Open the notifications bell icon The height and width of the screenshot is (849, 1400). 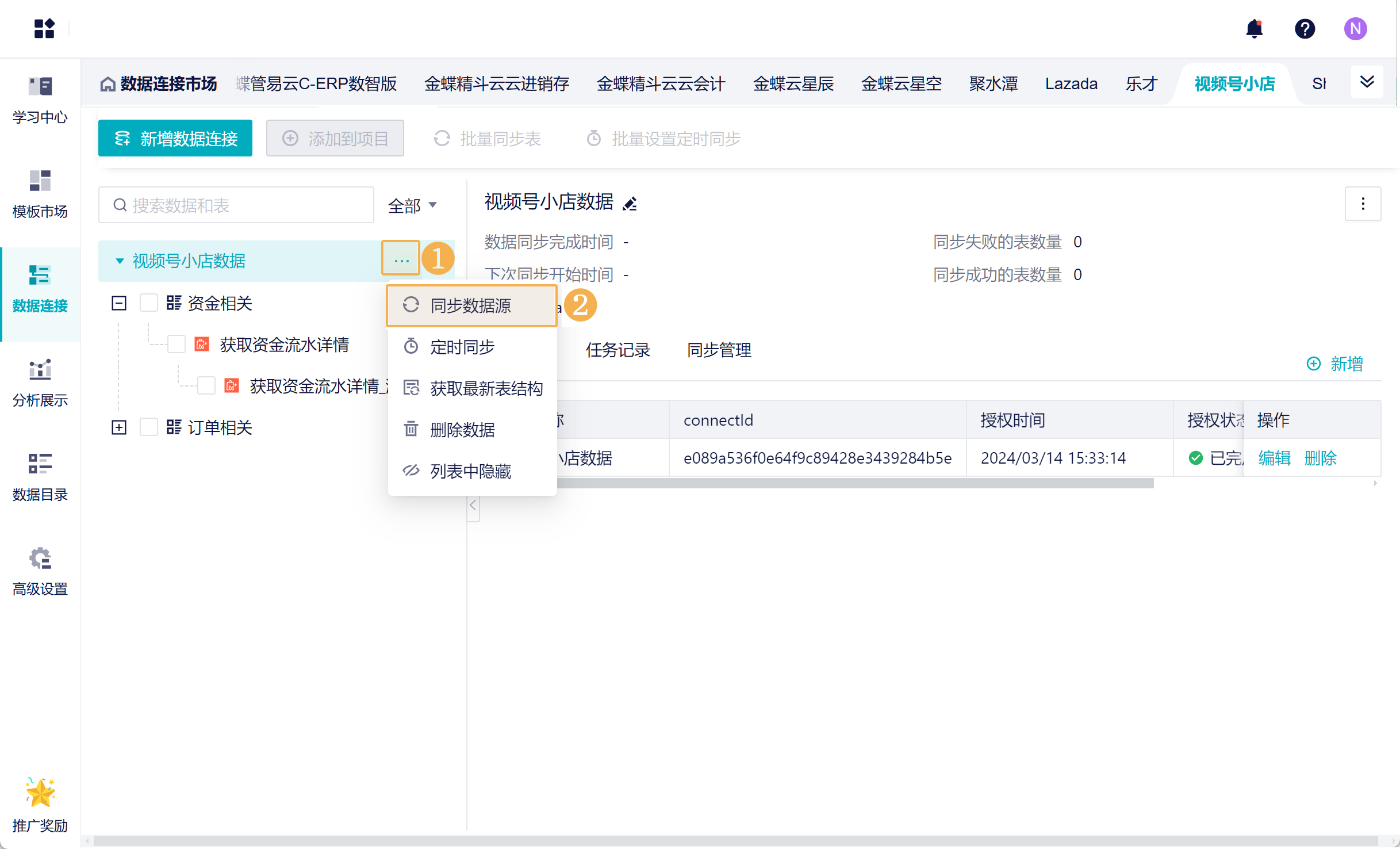click(1254, 29)
